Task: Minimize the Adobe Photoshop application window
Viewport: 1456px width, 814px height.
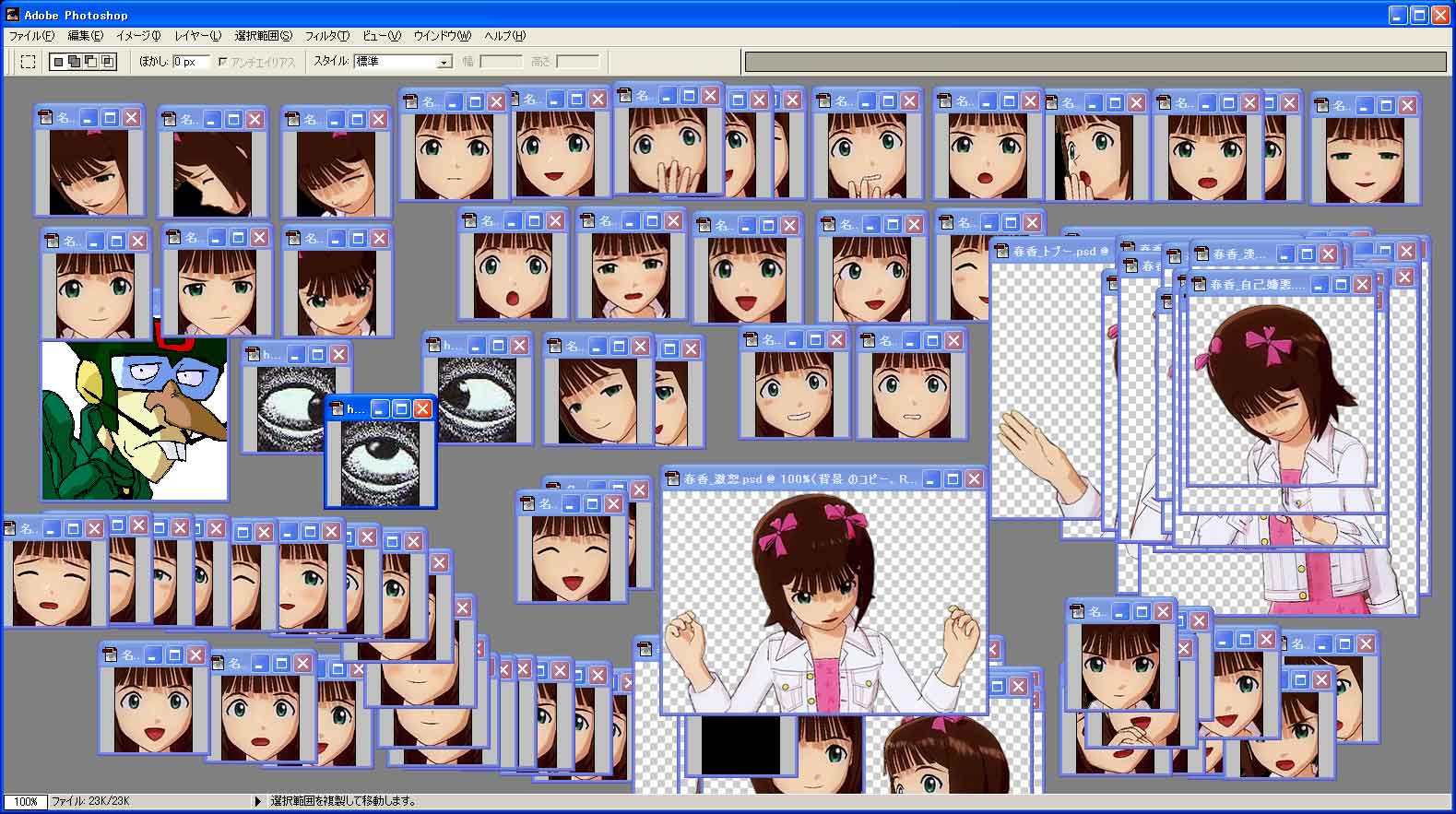Action: click(1398, 15)
